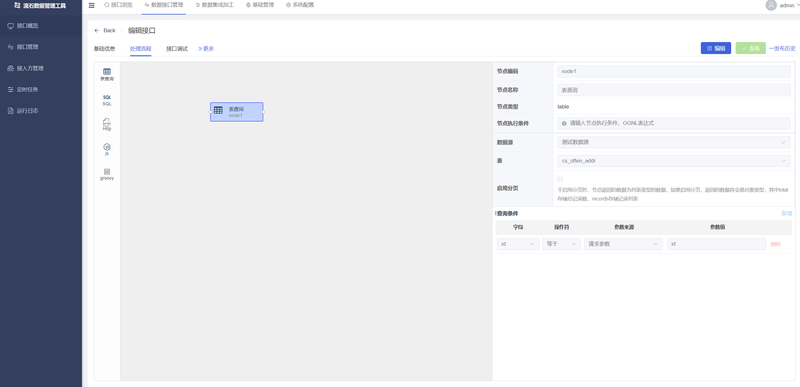Select the groovy node tool icon

click(x=107, y=174)
